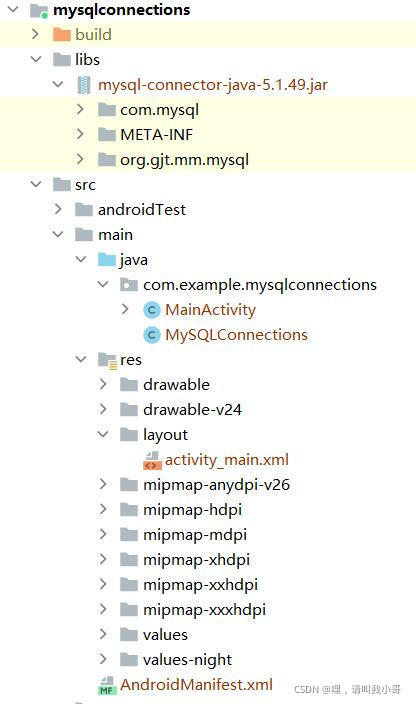Expand the androidTest folder
This screenshot has width=416, height=704.
[x=58, y=209]
